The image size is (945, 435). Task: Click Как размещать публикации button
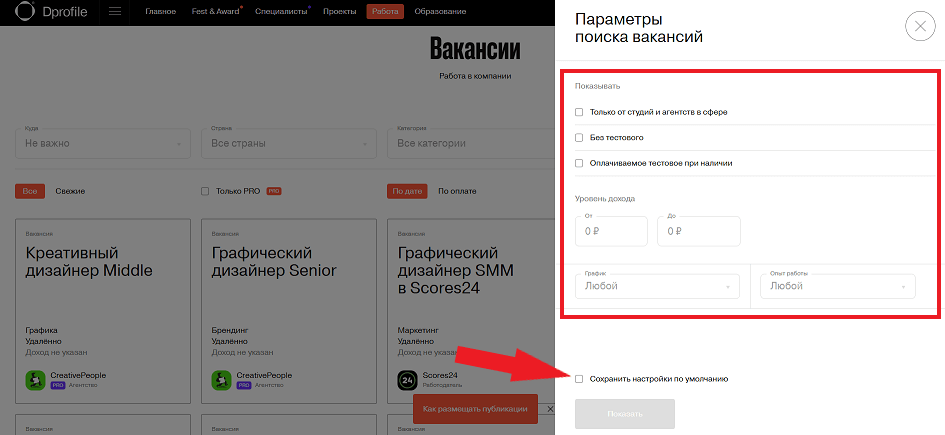click(476, 409)
